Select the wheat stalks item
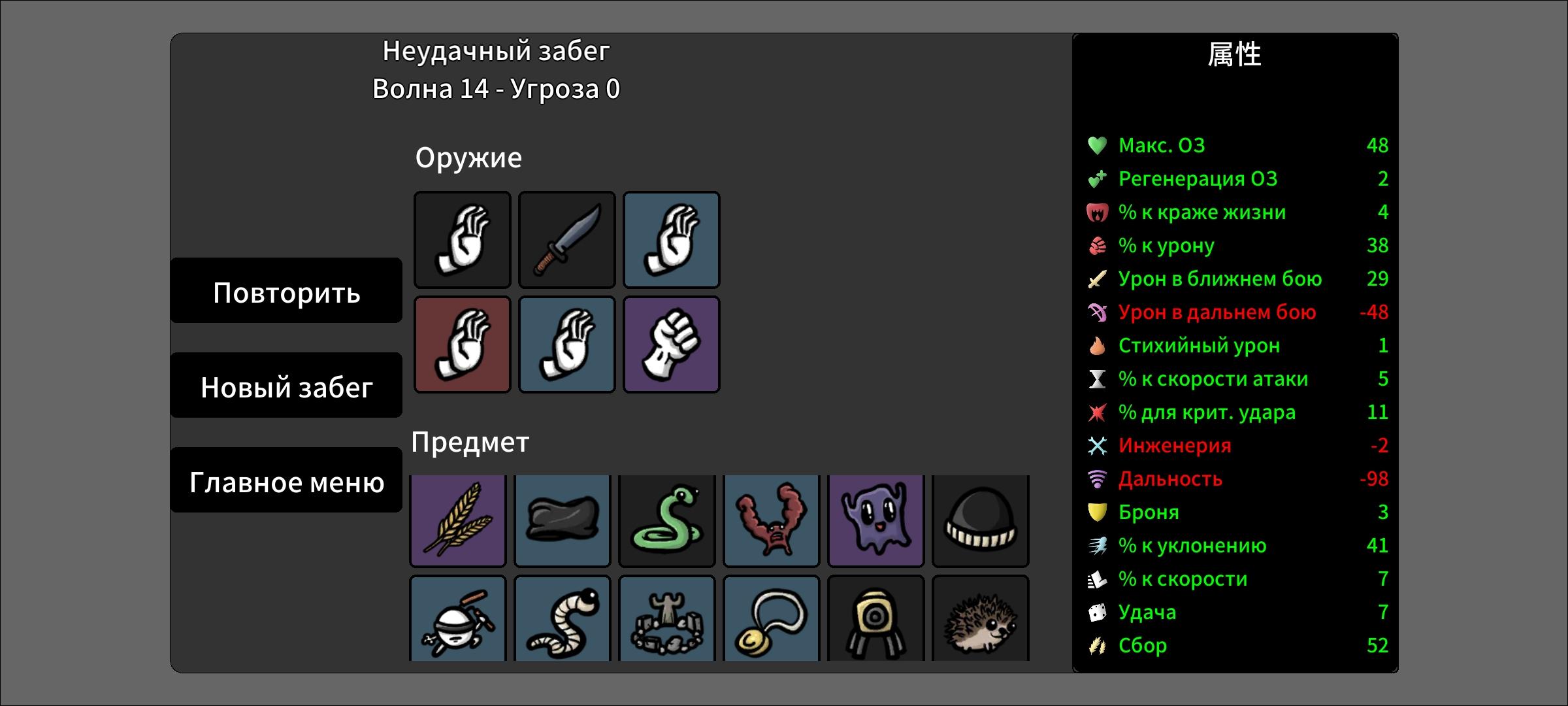The width and height of the screenshot is (1568, 706). pyautogui.click(x=458, y=520)
